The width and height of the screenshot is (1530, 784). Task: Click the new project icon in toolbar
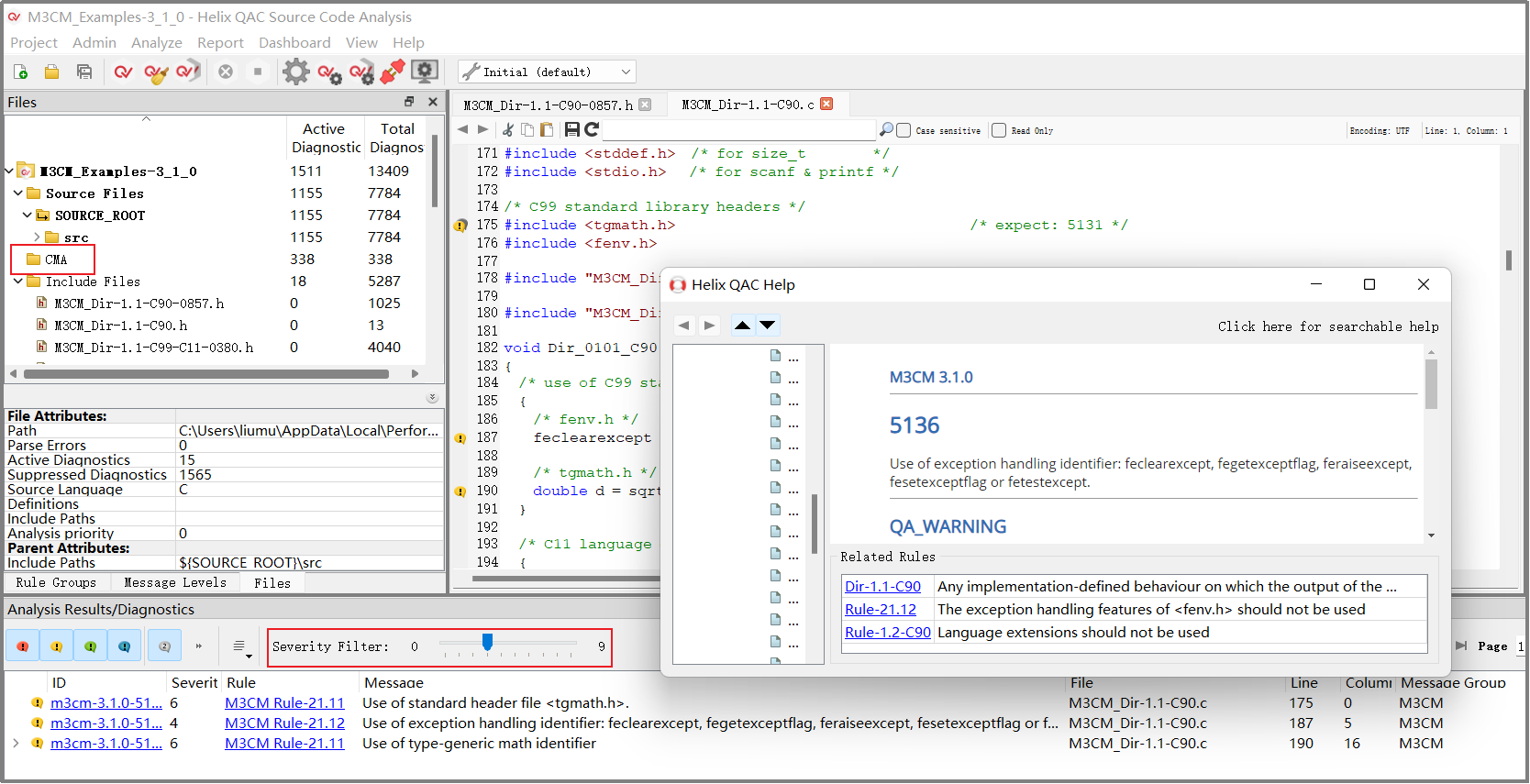(x=20, y=72)
